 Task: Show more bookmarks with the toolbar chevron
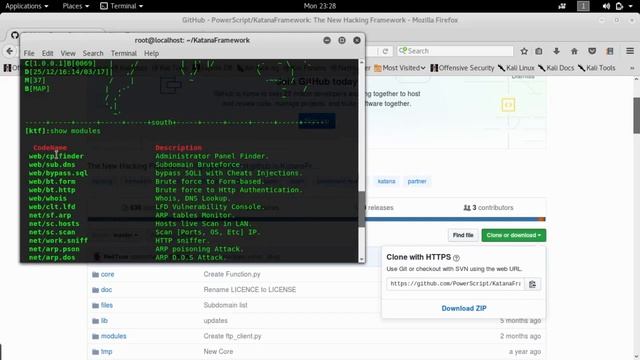[x=632, y=68]
